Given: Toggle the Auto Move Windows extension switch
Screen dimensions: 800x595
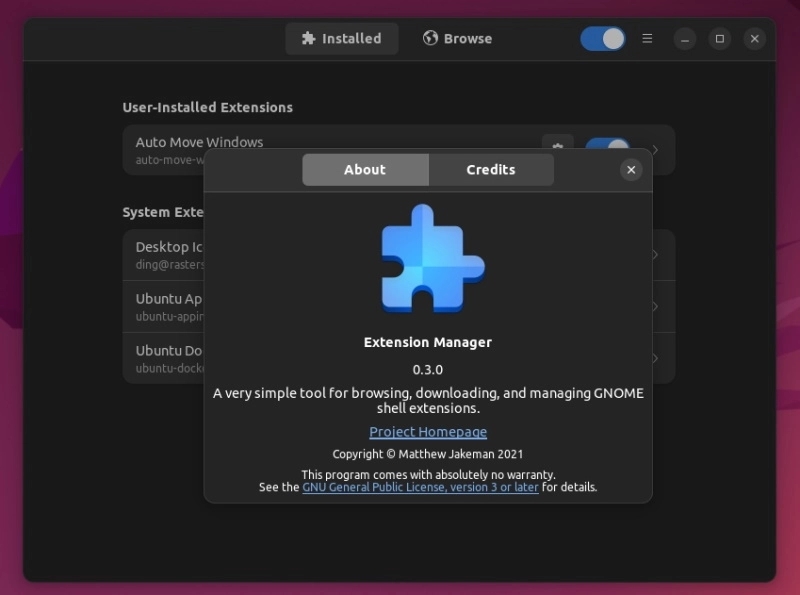Looking at the screenshot, I should click(x=607, y=143).
